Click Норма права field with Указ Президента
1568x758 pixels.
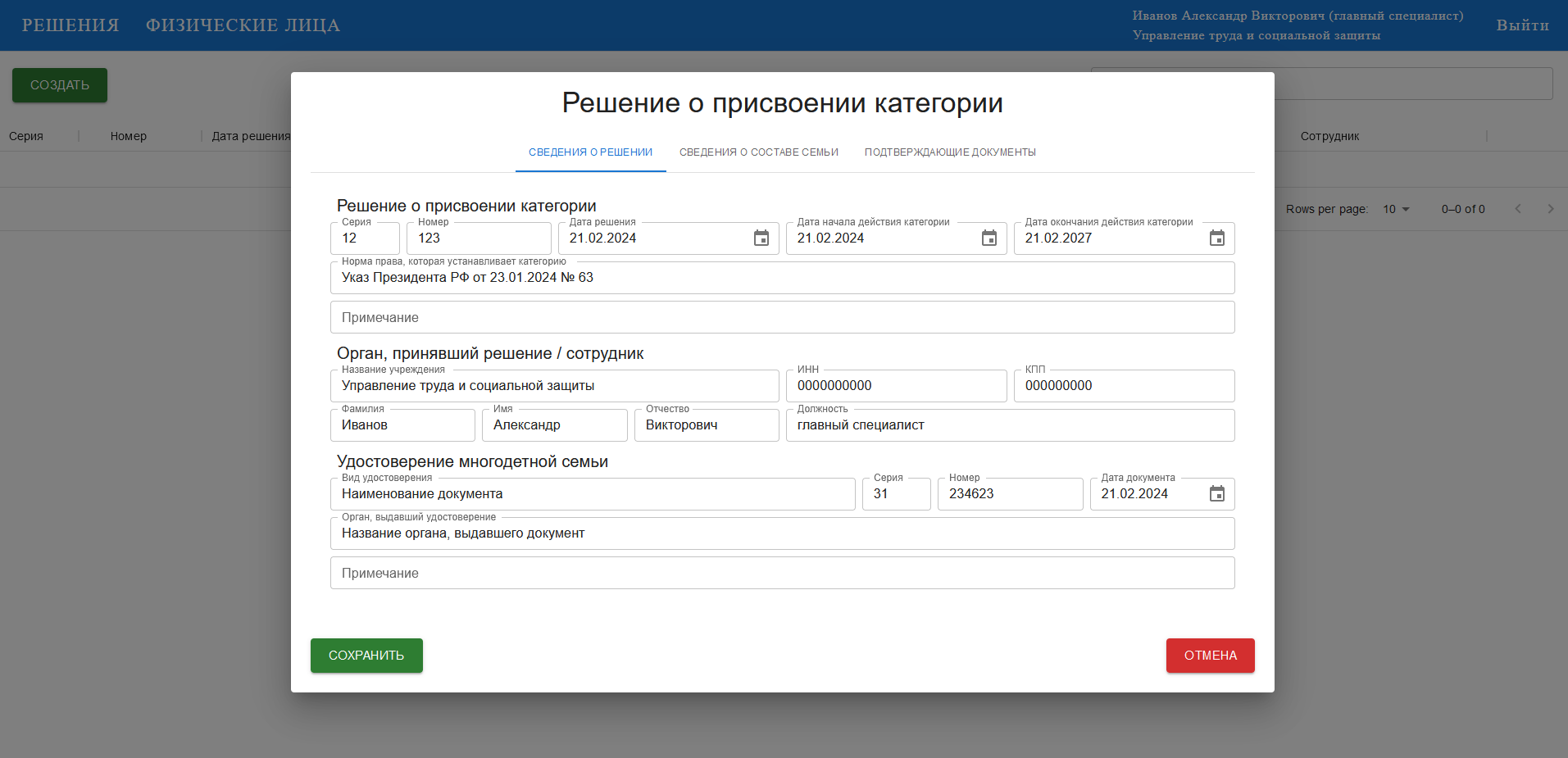point(782,278)
